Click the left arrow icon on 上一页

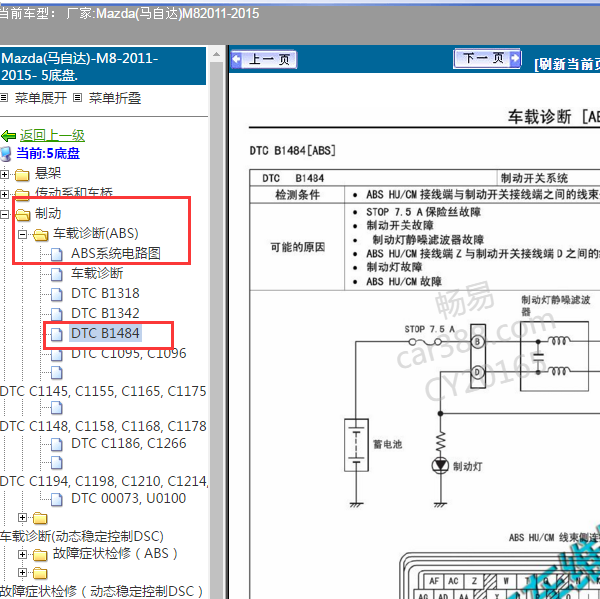[x=236, y=59]
